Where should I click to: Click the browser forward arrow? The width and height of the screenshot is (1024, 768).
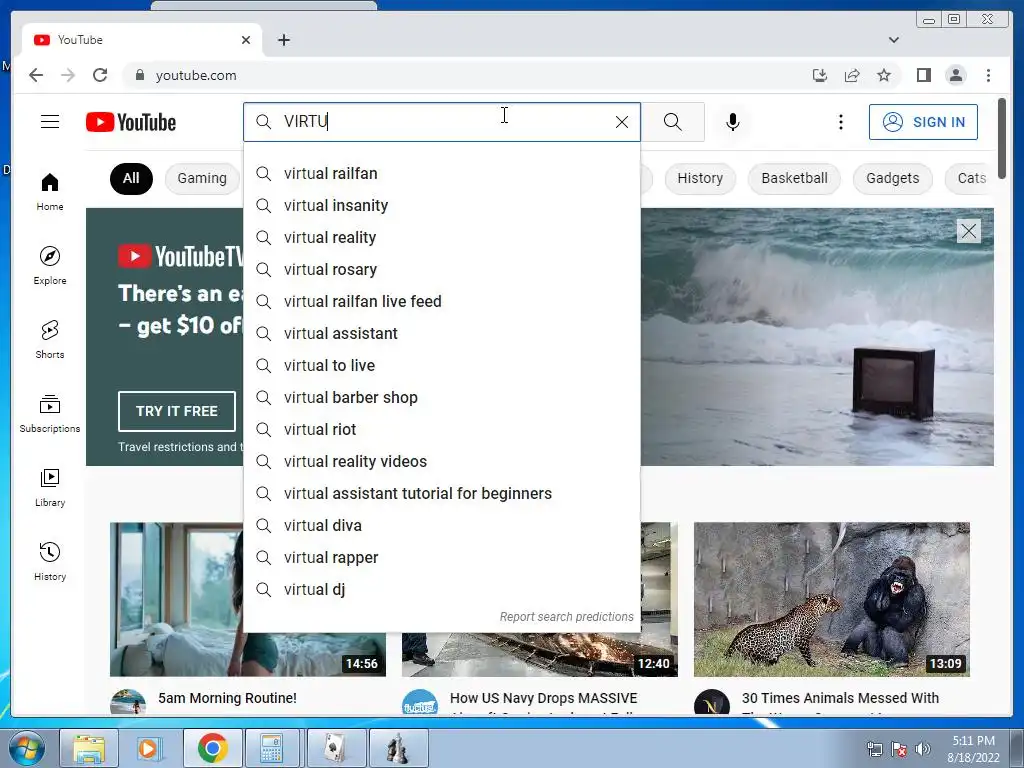pos(68,75)
